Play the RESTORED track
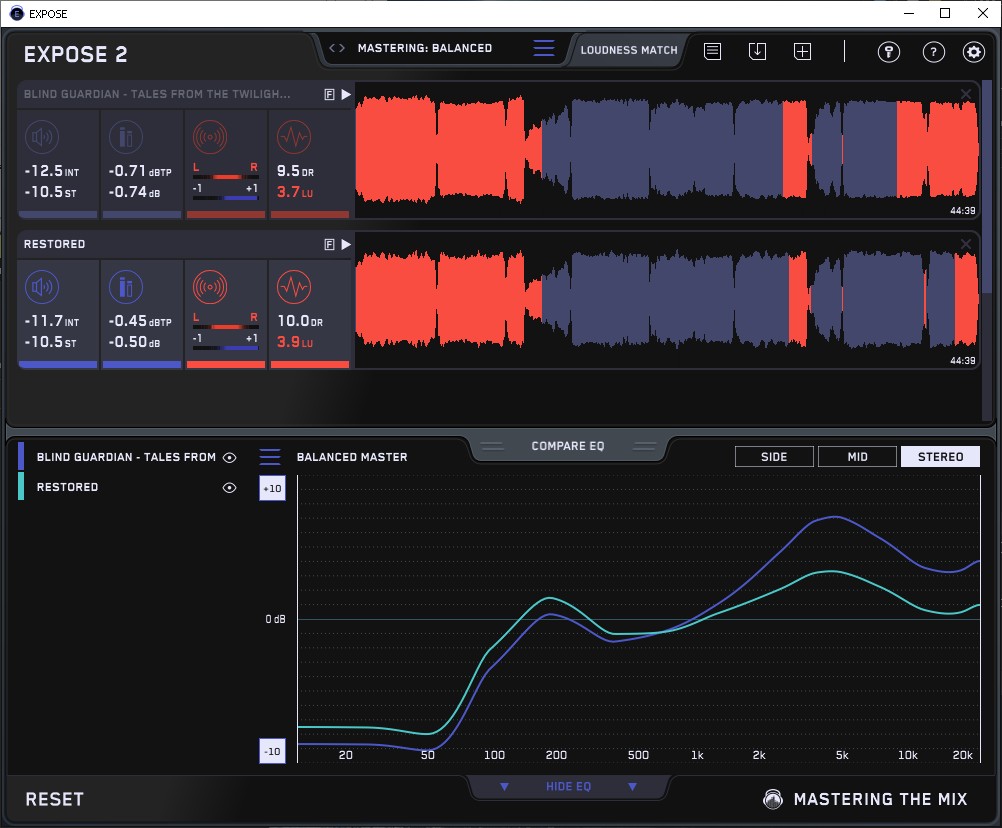The height and width of the screenshot is (828, 1002). tap(346, 245)
